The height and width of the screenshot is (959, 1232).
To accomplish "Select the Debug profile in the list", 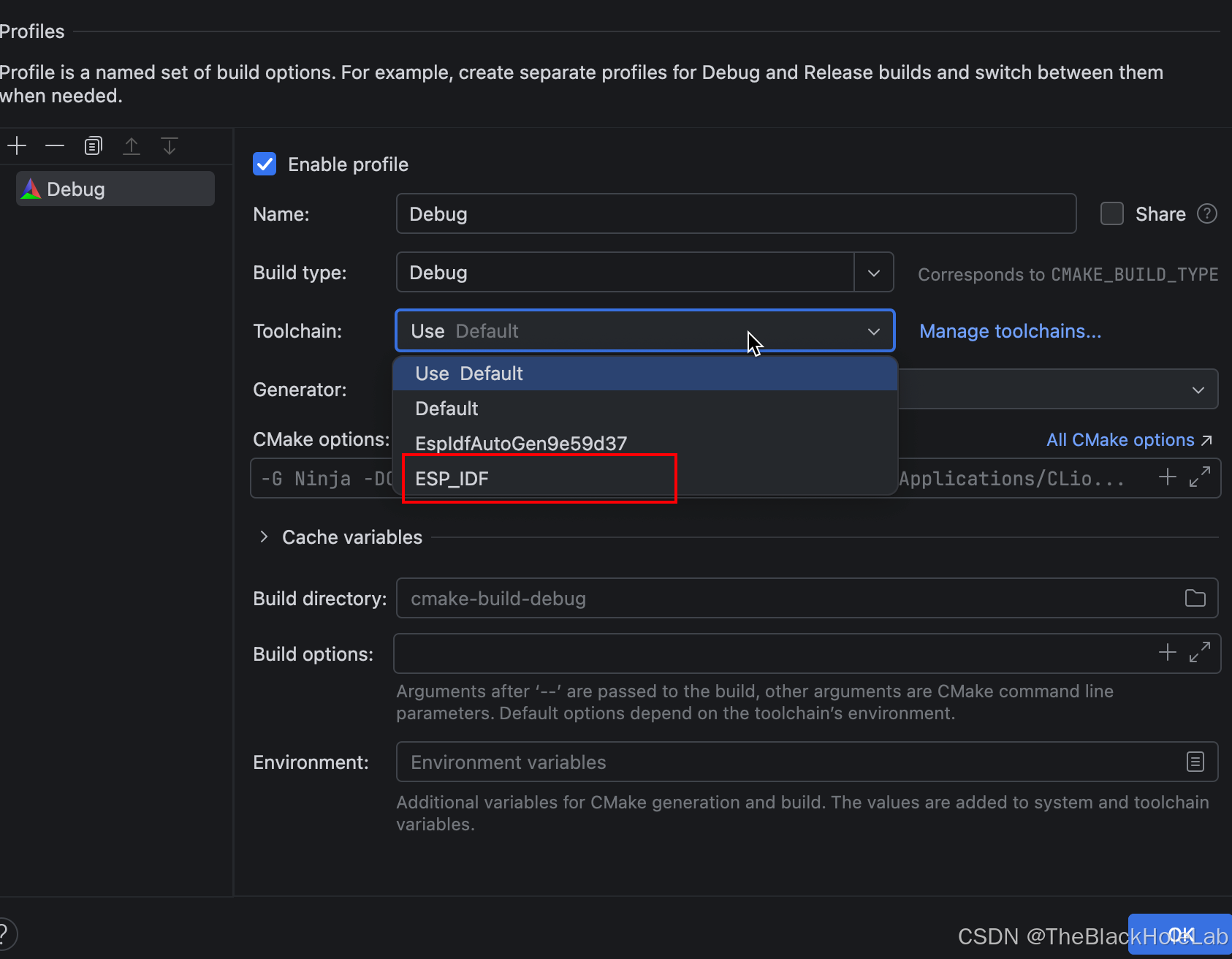I will (115, 189).
